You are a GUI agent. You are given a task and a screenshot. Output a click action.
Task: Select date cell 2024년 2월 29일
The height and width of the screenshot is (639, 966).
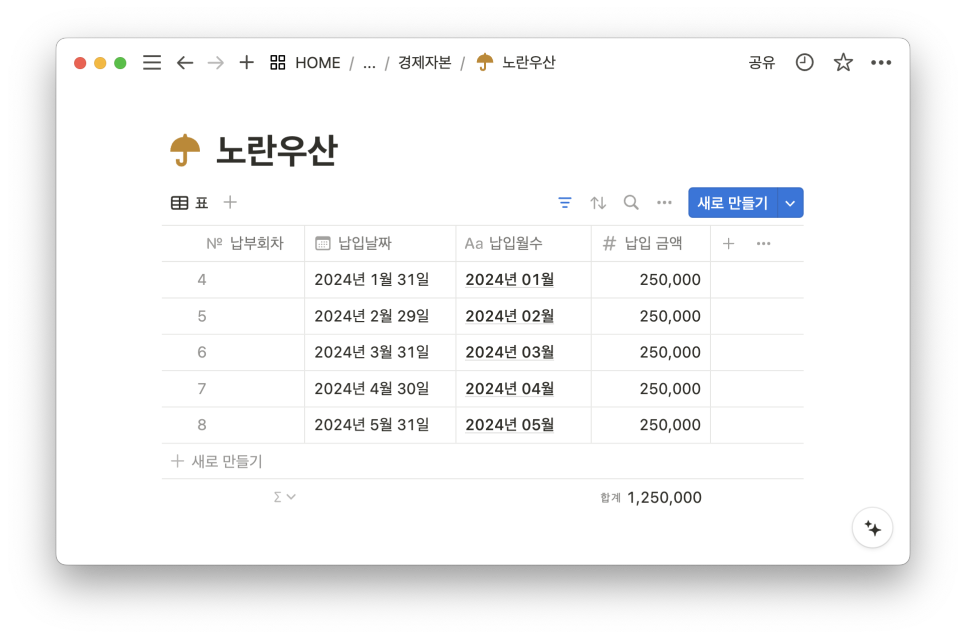pyautogui.click(x=380, y=316)
